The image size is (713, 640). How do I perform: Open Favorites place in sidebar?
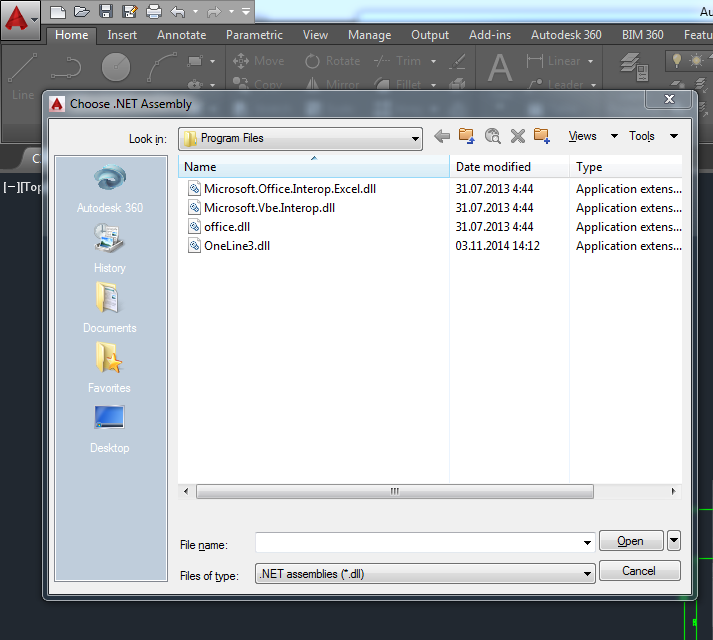[109, 368]
